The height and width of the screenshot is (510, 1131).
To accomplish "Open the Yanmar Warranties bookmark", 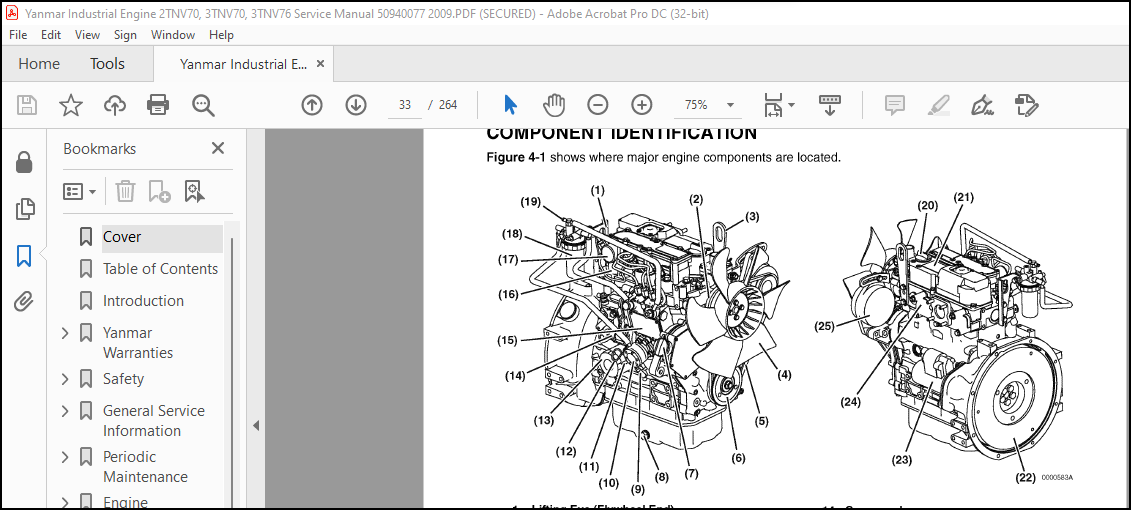I will coord(138,343).
